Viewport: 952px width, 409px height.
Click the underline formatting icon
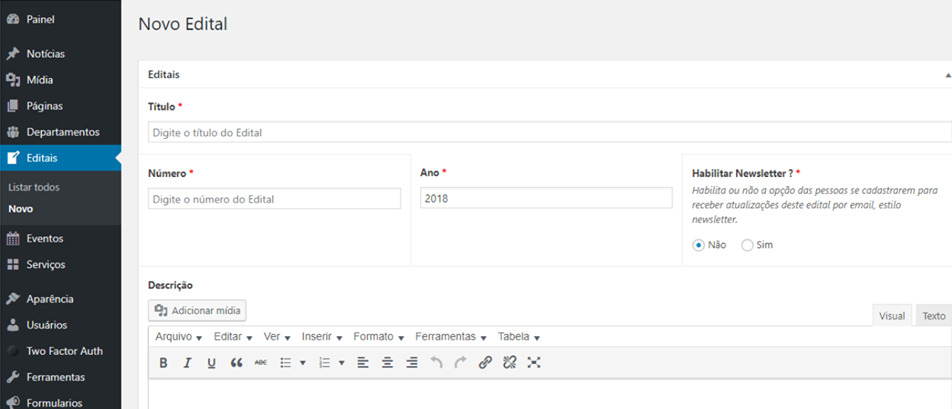pos(211,363)
